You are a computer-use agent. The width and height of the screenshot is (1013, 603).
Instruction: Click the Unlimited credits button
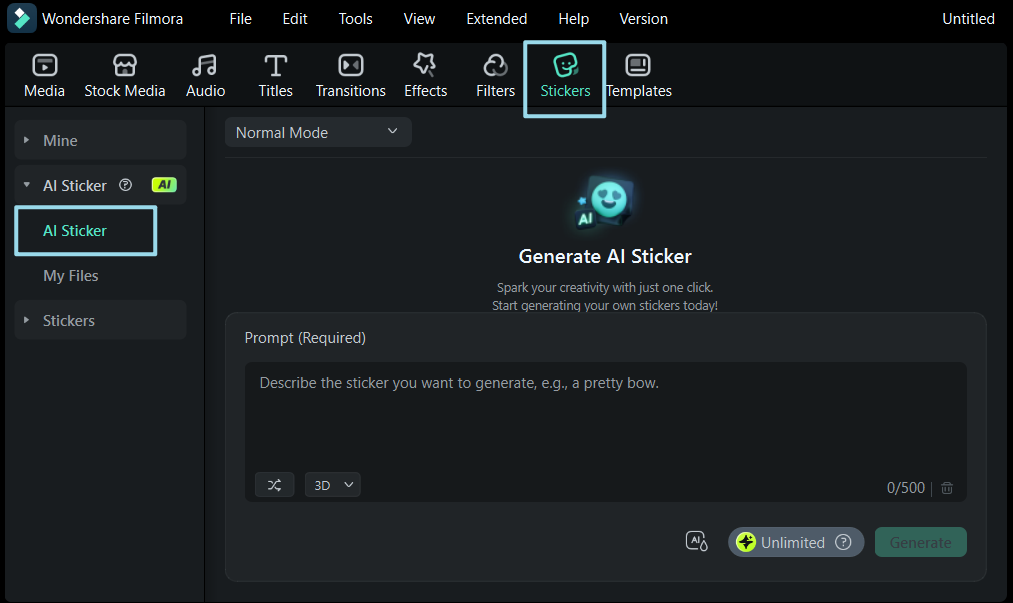pos(796,542)
